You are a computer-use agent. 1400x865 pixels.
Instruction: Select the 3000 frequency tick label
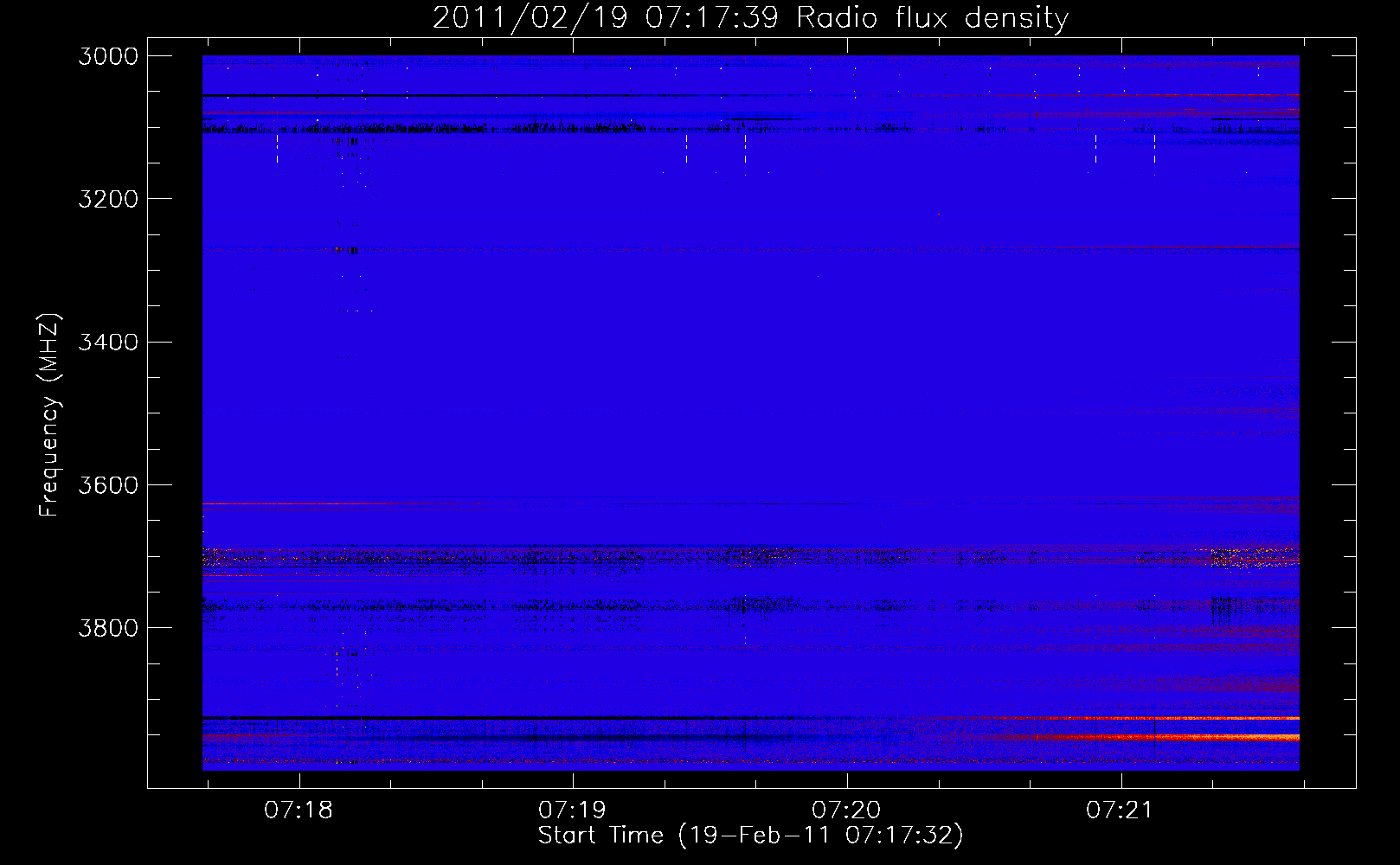108,56
